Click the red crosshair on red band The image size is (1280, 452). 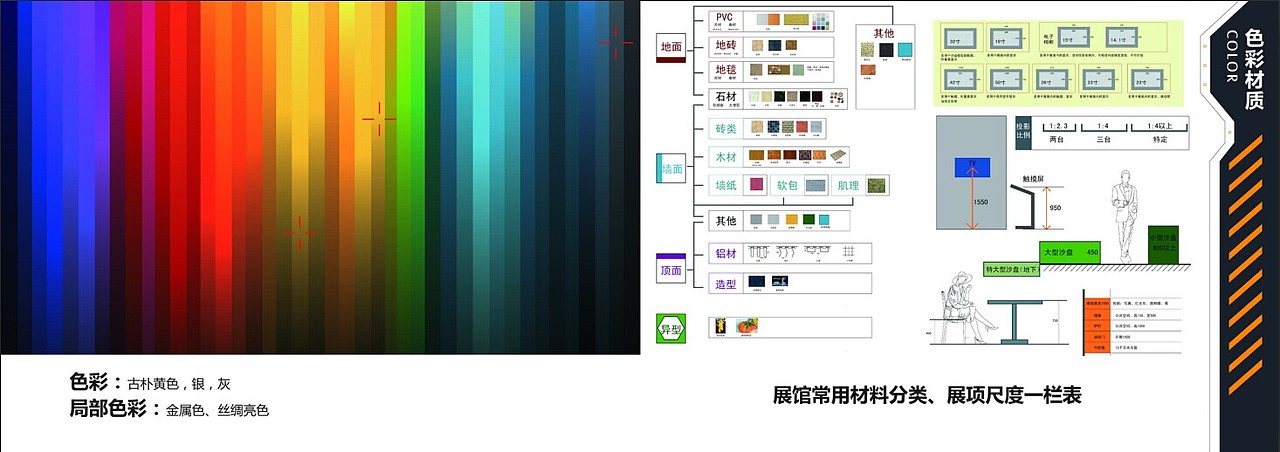coord(299,233)
